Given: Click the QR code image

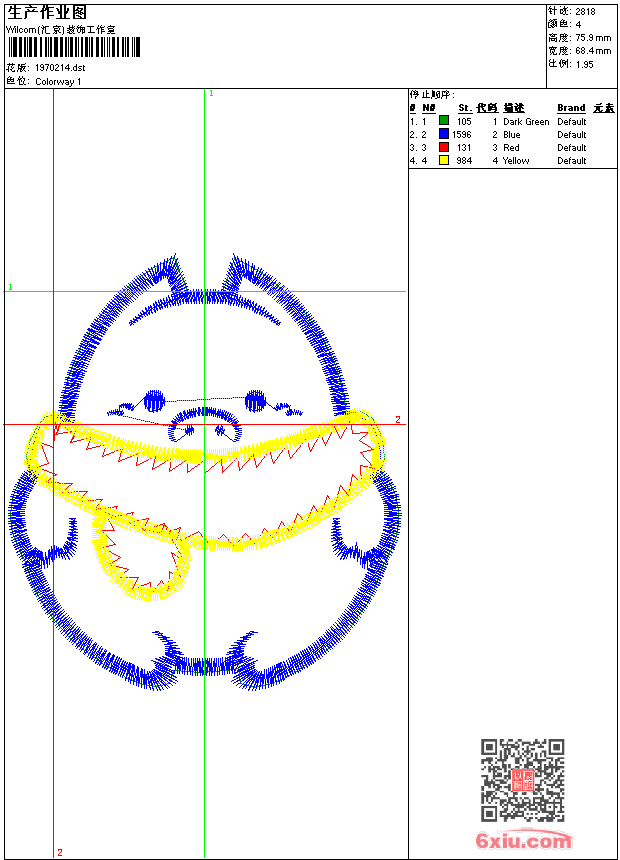Looking at the screenshot, I should click(523, 780).
